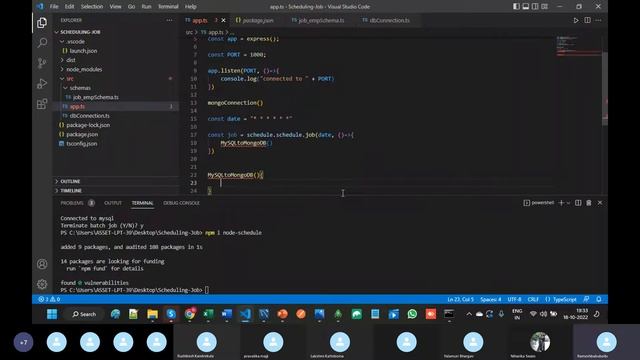The width and height of the screenshot is (640, 360).
Task: Collapse the .vscode folder
Action: [116, 42]
